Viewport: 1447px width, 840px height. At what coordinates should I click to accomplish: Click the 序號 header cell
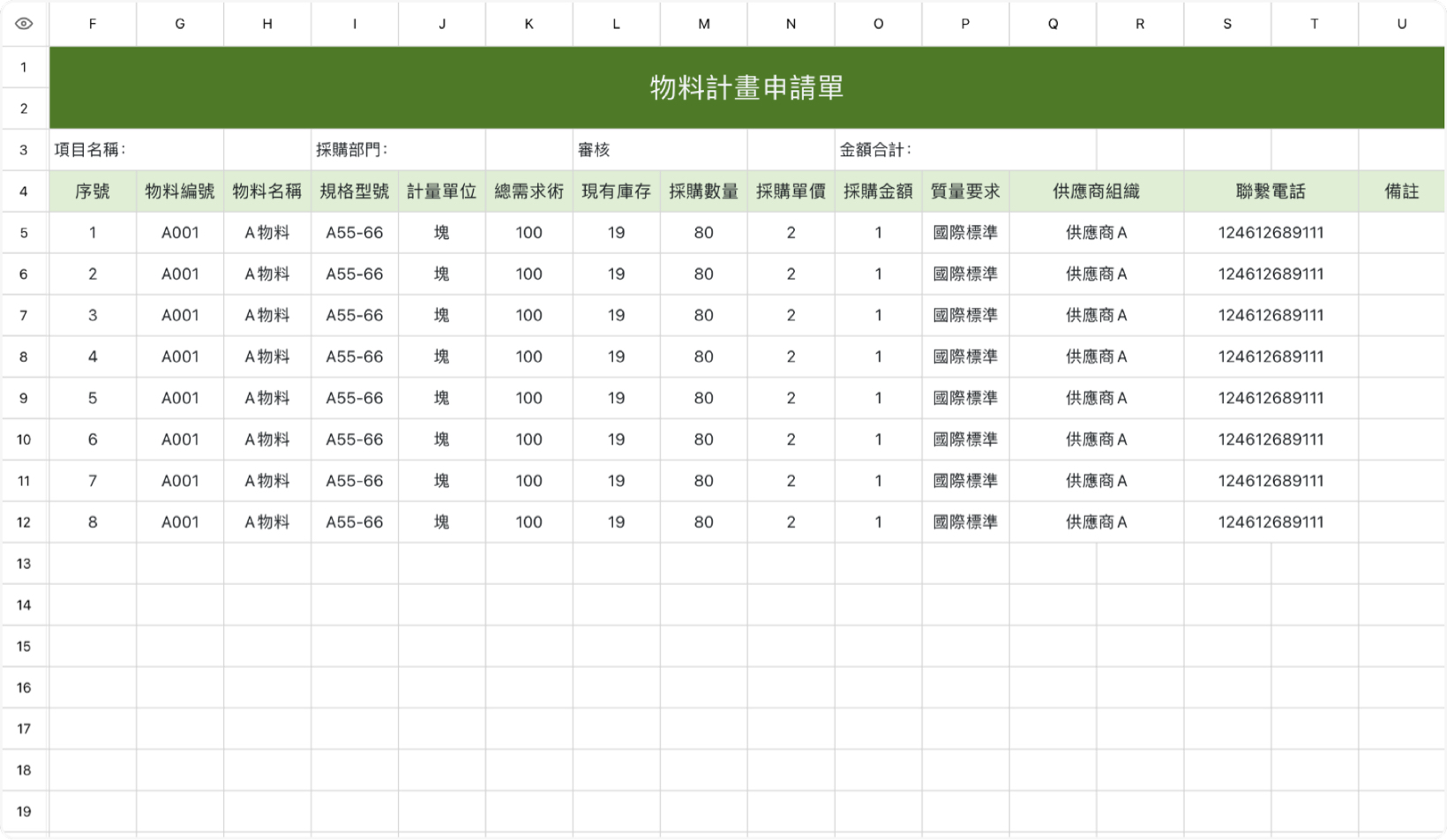tap(93, 191)
